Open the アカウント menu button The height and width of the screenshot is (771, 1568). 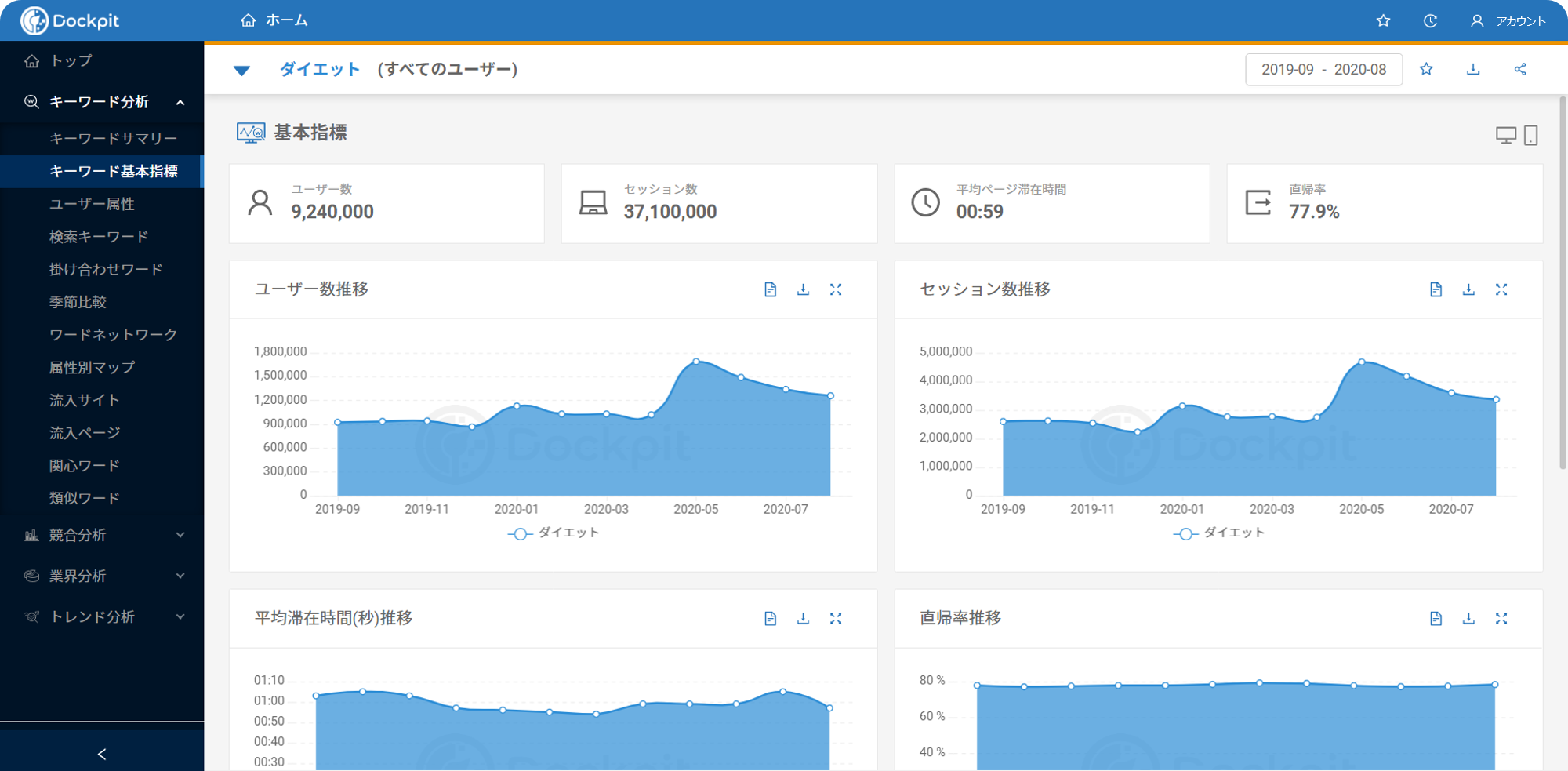pos(1508,21)
